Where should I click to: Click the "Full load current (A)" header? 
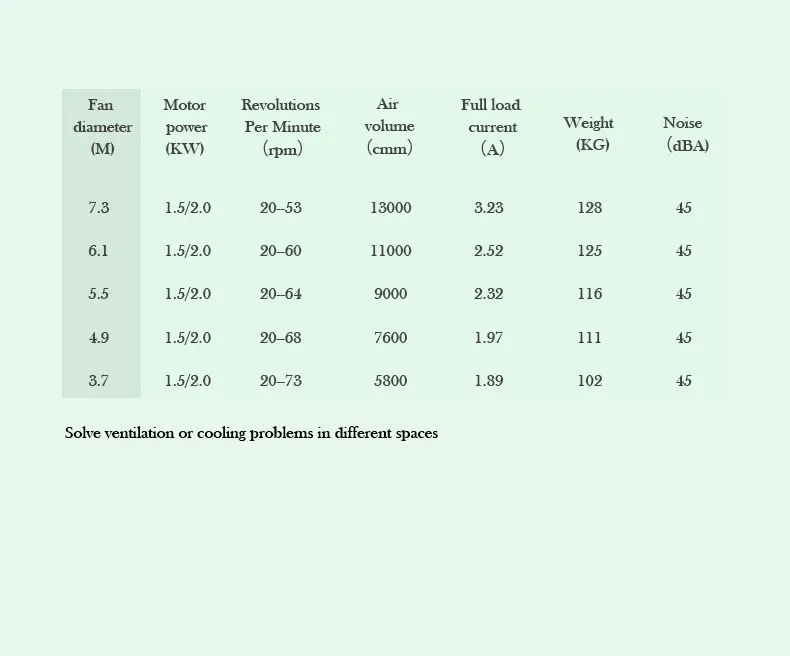[491, 127]
